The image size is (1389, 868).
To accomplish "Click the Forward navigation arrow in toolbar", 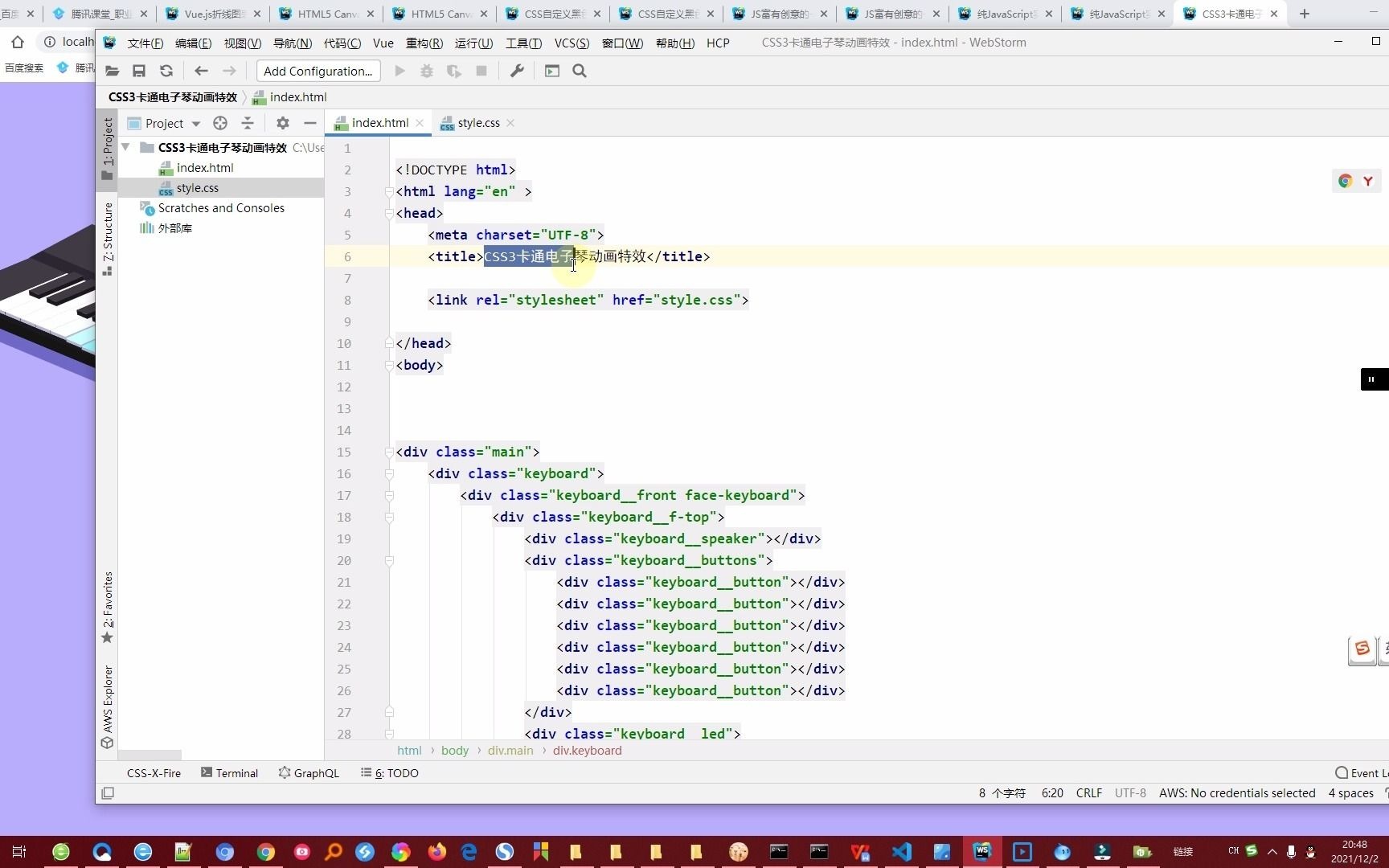I will pos(229,71).
